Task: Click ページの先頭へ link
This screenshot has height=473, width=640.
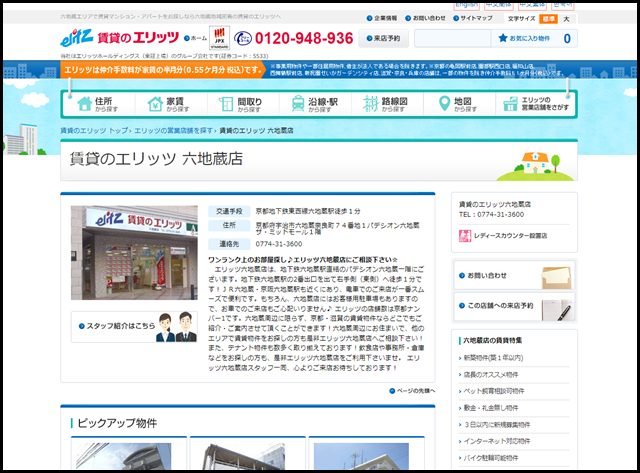Action: tap(412, 391)
